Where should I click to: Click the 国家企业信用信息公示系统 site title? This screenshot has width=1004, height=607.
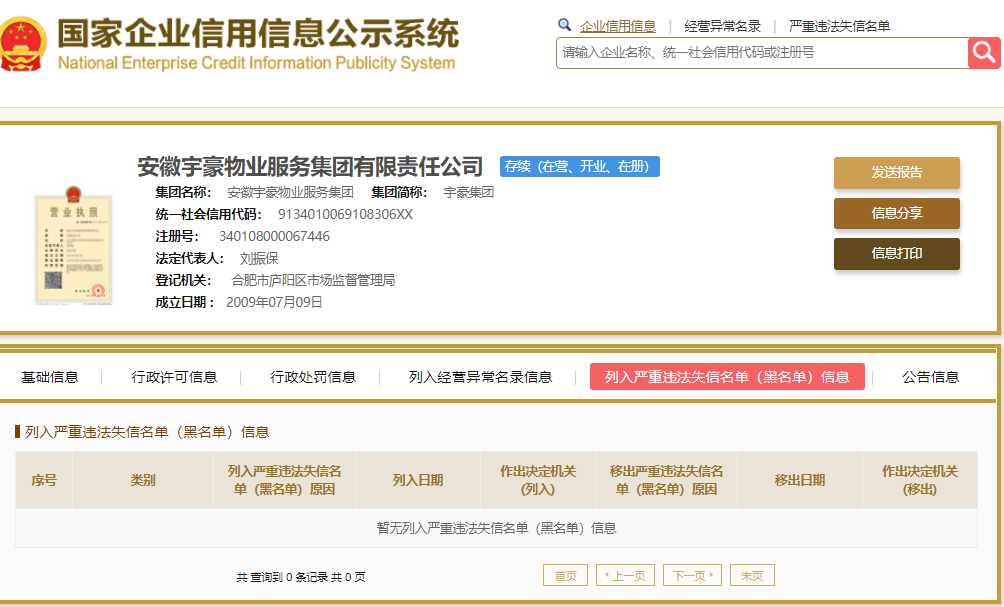click(x=258, y=33)
